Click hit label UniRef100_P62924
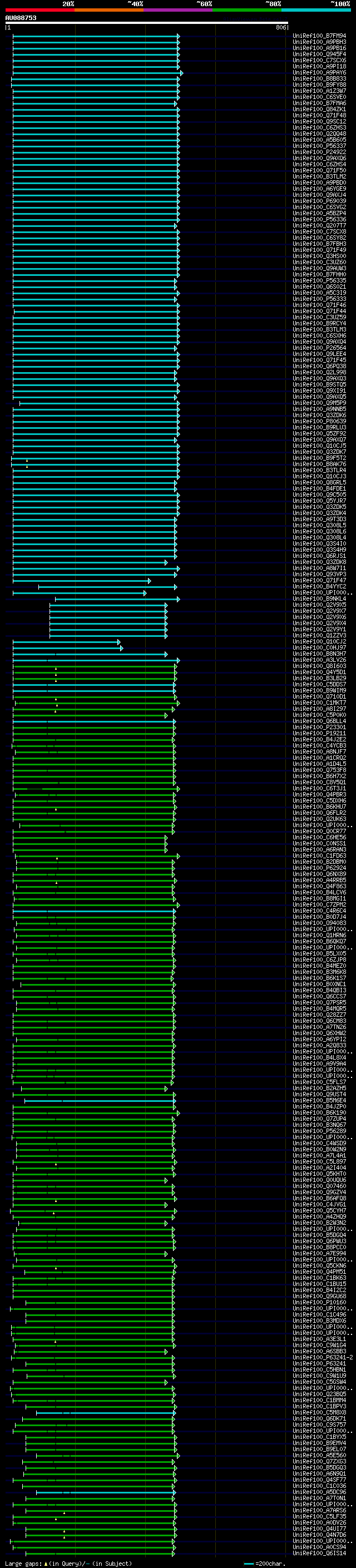The image size is (356, 1568). pyautogui.click(x=319, y=868)
